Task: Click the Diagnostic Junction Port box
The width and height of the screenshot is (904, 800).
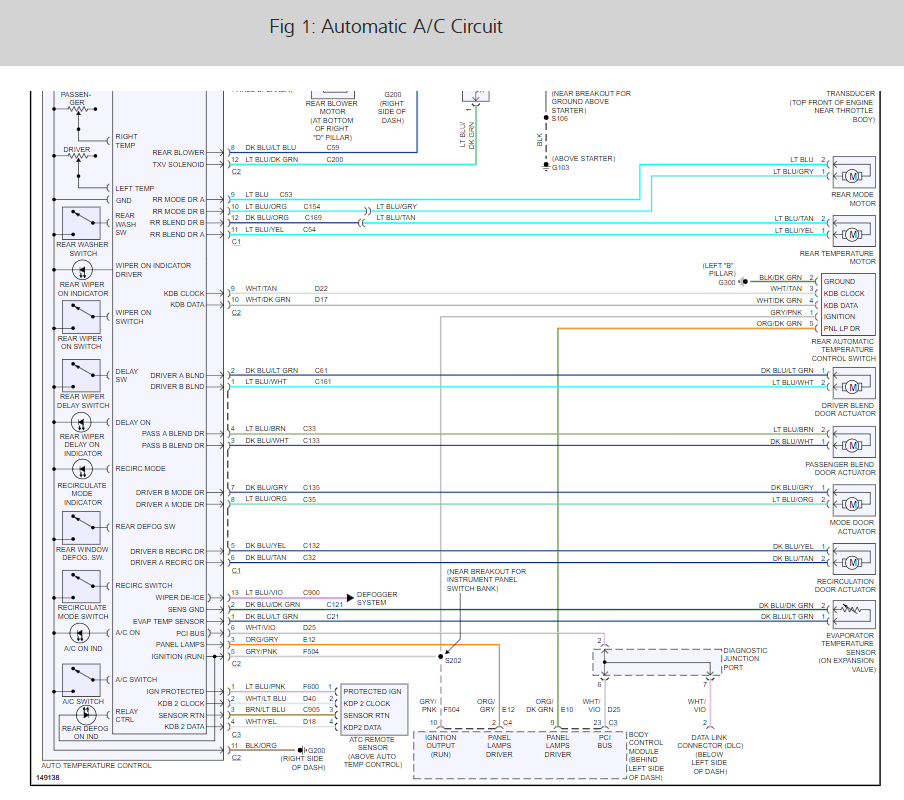Action: click(x=658, y=662)
